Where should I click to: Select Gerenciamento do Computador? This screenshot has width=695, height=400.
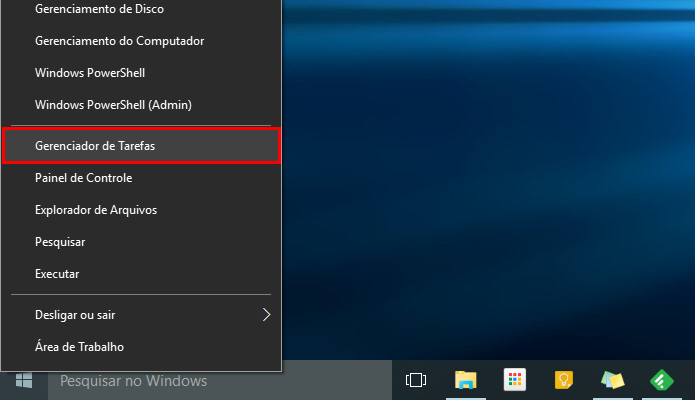coord(141,41)
